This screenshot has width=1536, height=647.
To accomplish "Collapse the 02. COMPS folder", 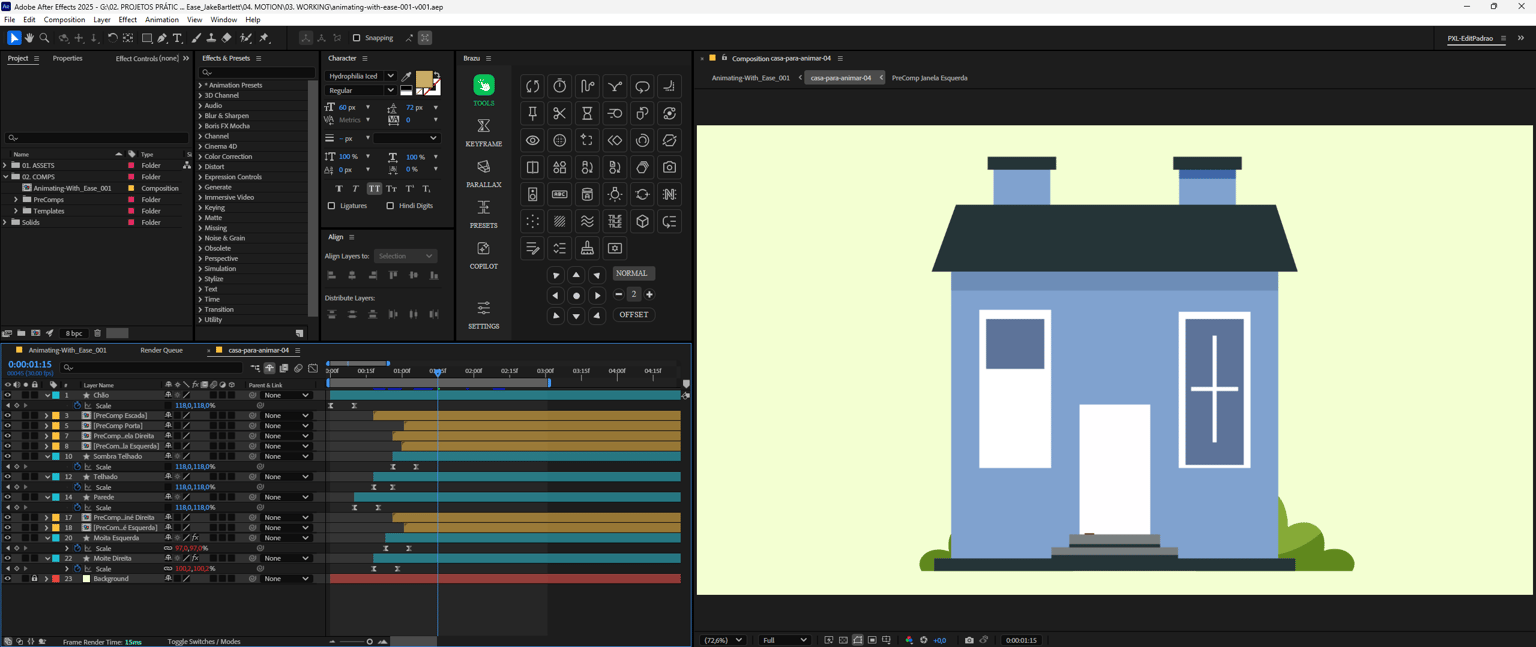I will point(6,177).
